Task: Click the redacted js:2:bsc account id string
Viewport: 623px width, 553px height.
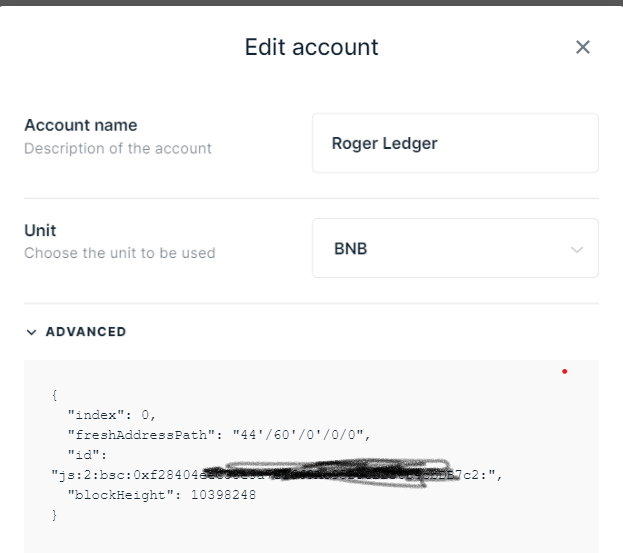Action: (277, 475)
